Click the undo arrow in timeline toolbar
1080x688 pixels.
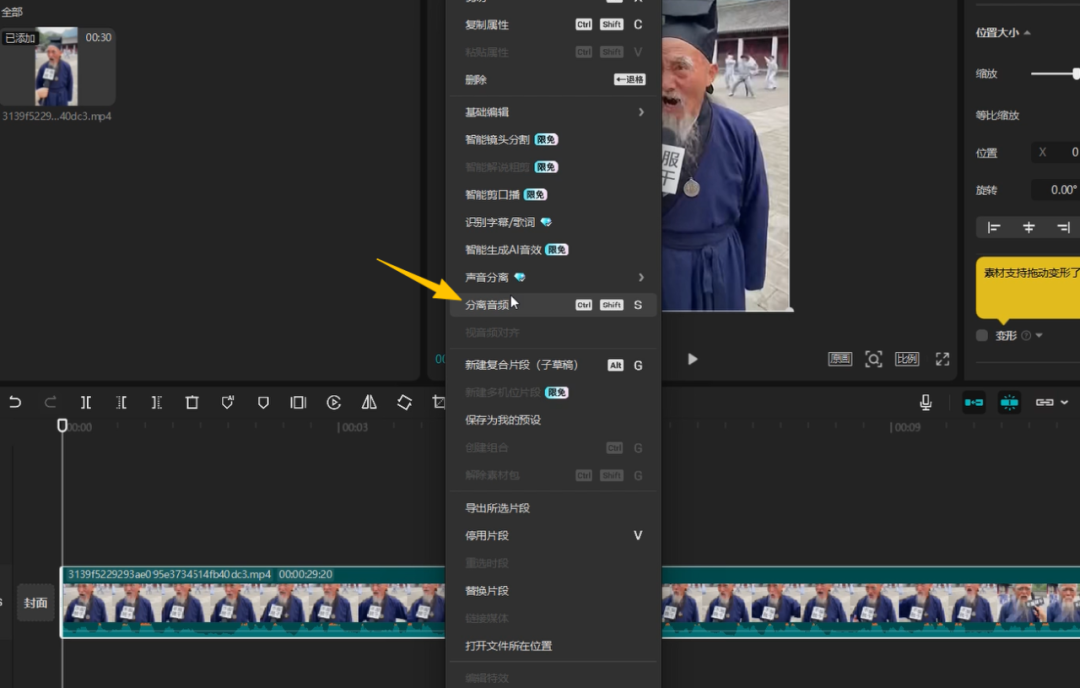(15, 402)
